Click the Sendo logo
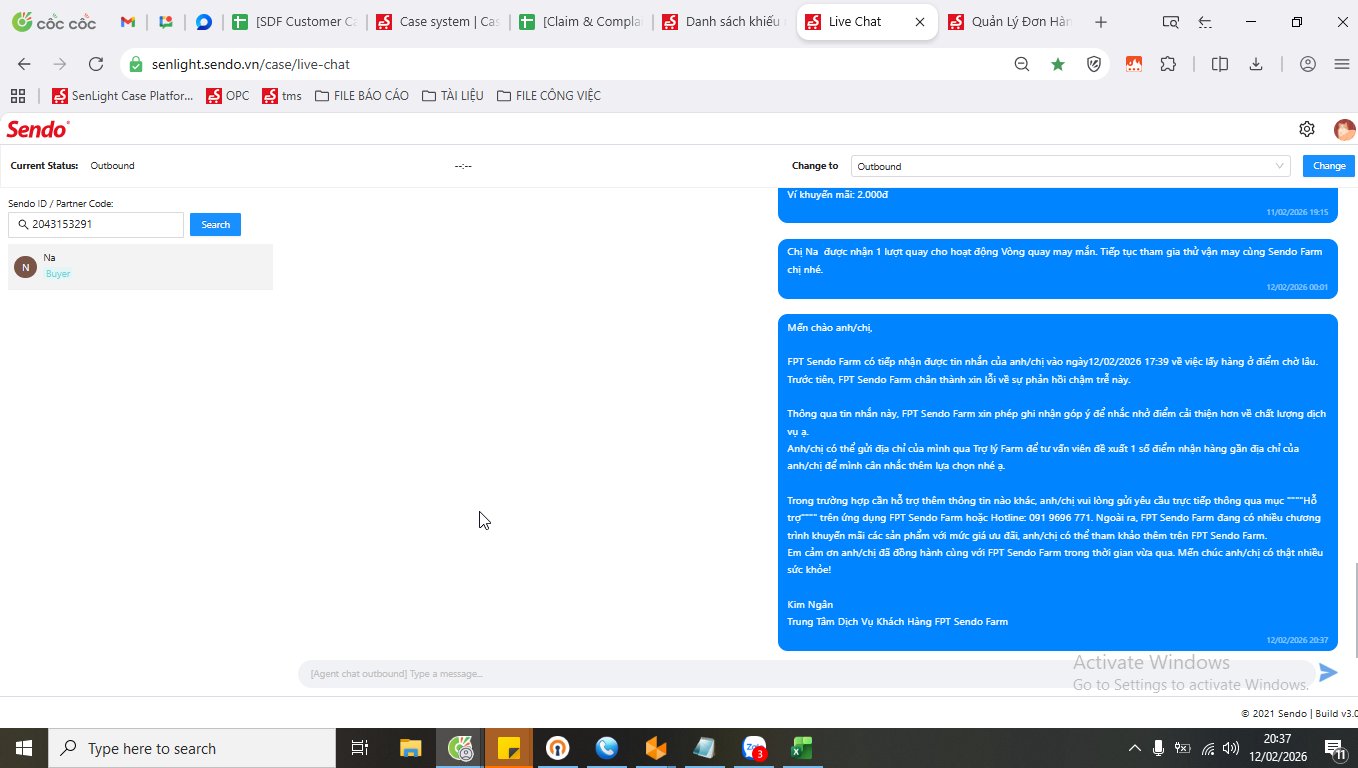 (x=38, y=129)
